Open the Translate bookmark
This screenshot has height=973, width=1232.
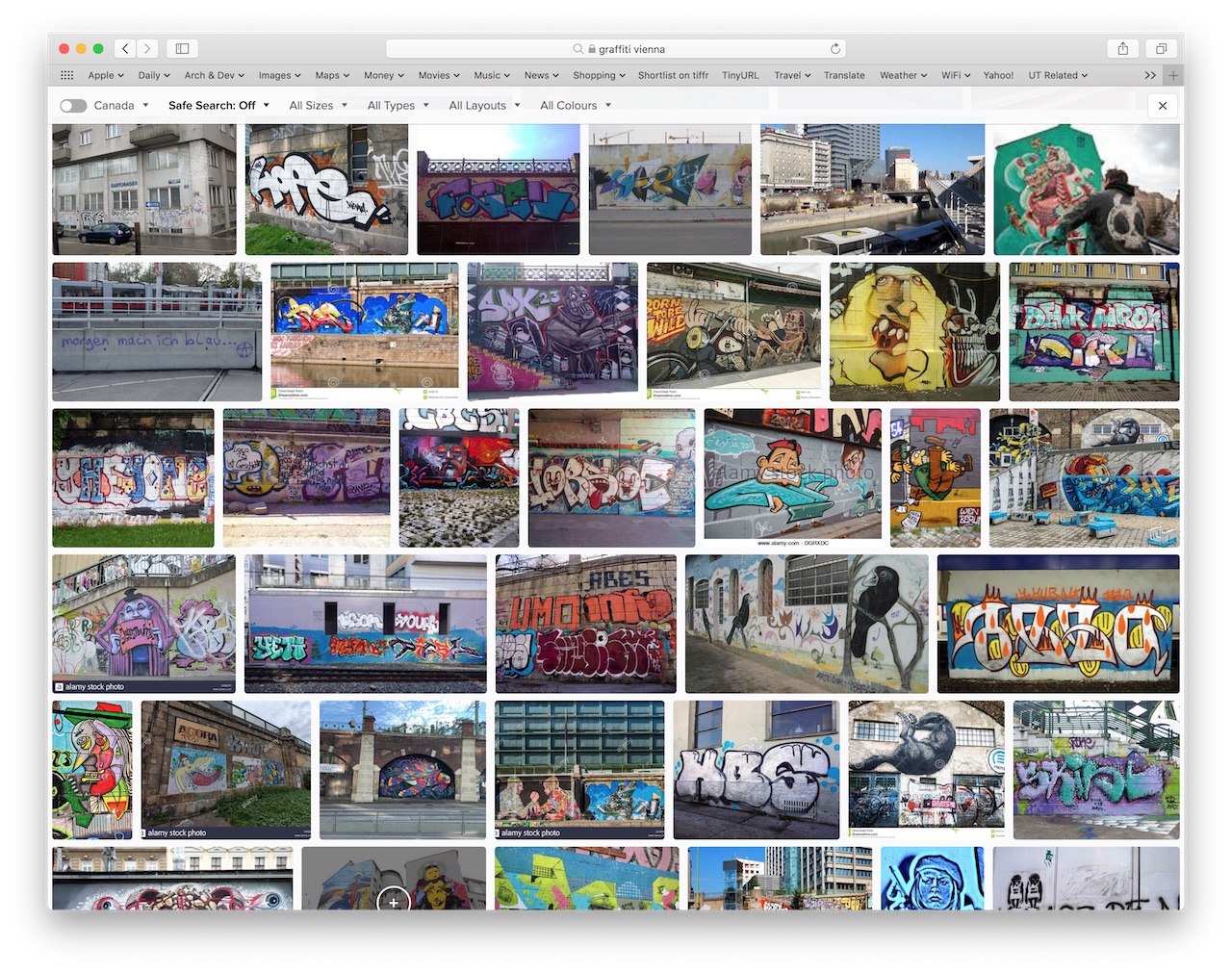click(844, 75)
